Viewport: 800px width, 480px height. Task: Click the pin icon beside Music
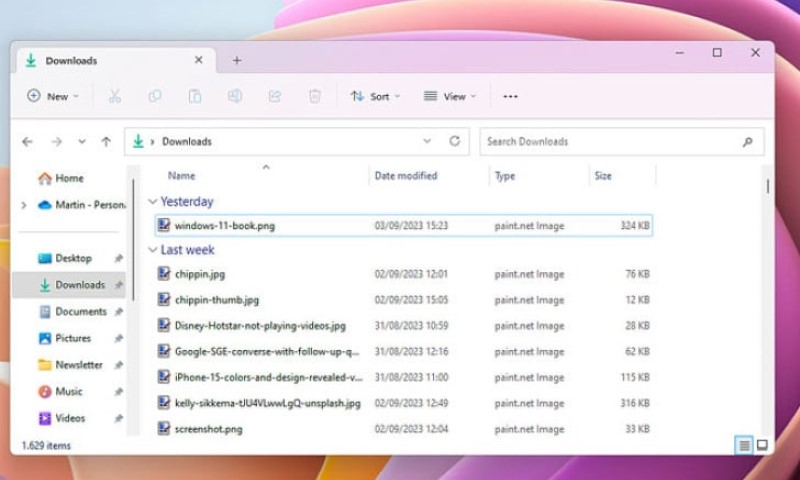tap(118, 392)
